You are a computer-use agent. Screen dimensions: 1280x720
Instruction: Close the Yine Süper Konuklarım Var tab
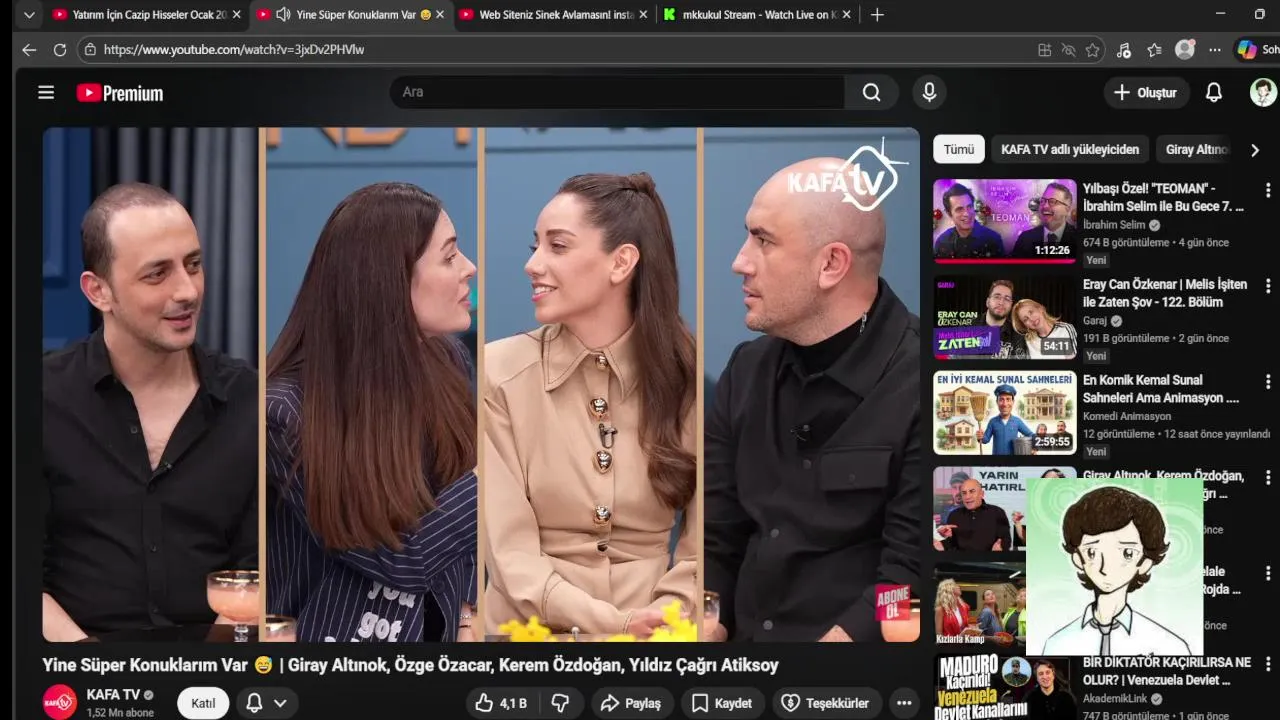(x=440, y=15)
